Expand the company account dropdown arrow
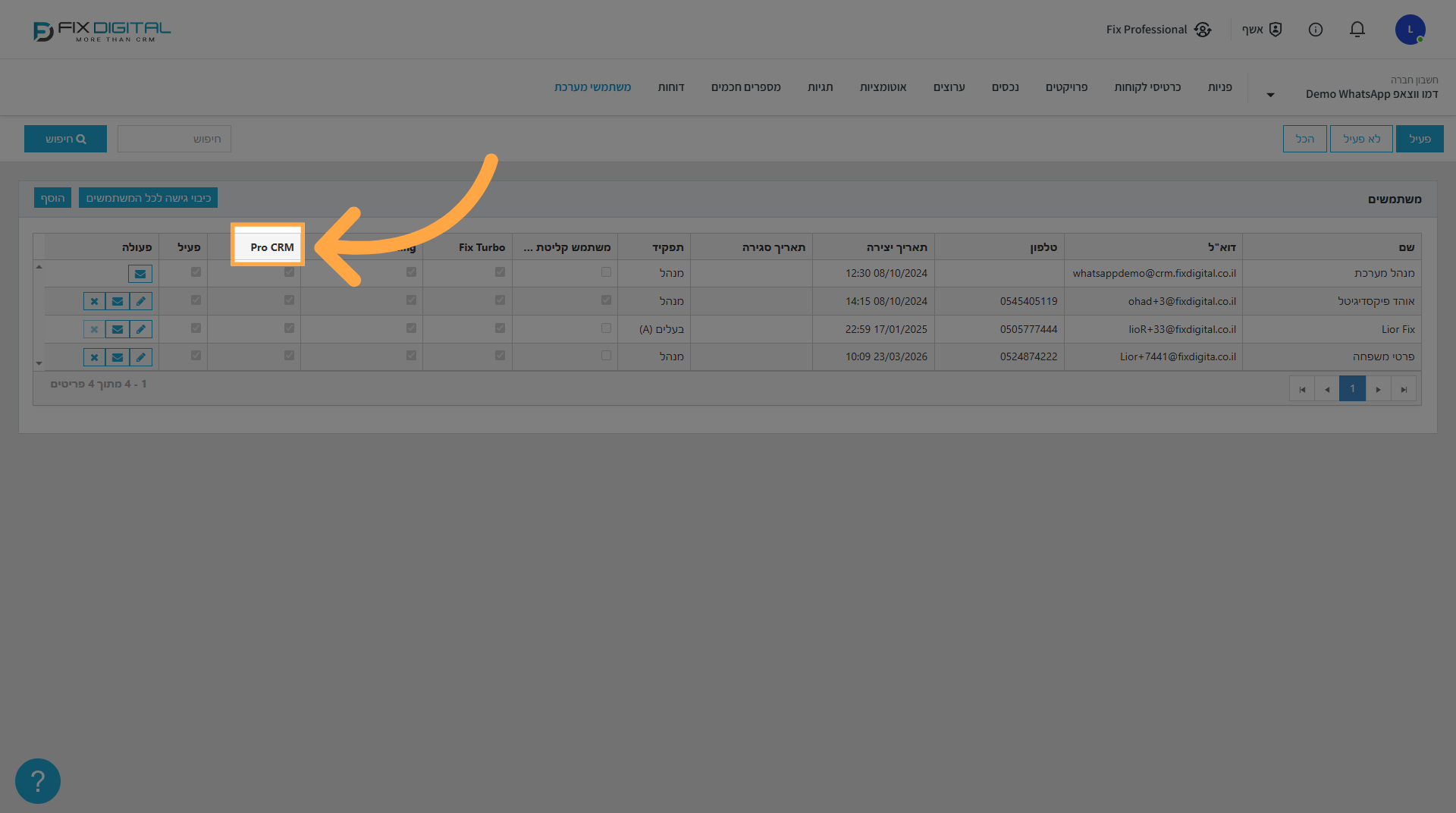The image size is (1456, 813). click(x=1270, y=95)
